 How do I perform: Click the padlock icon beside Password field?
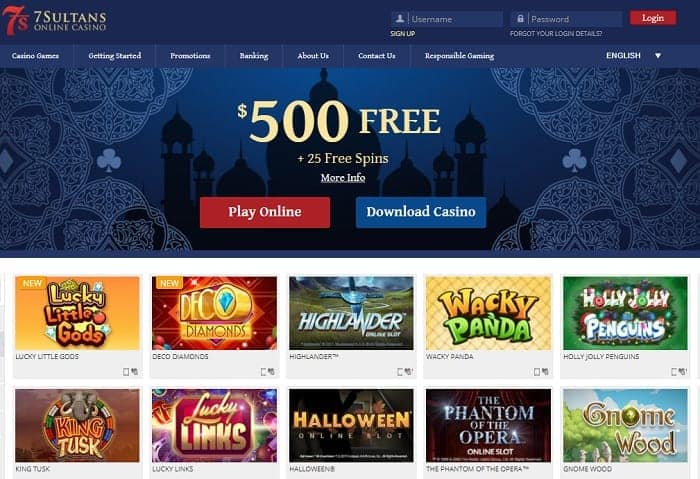[520, 18]
